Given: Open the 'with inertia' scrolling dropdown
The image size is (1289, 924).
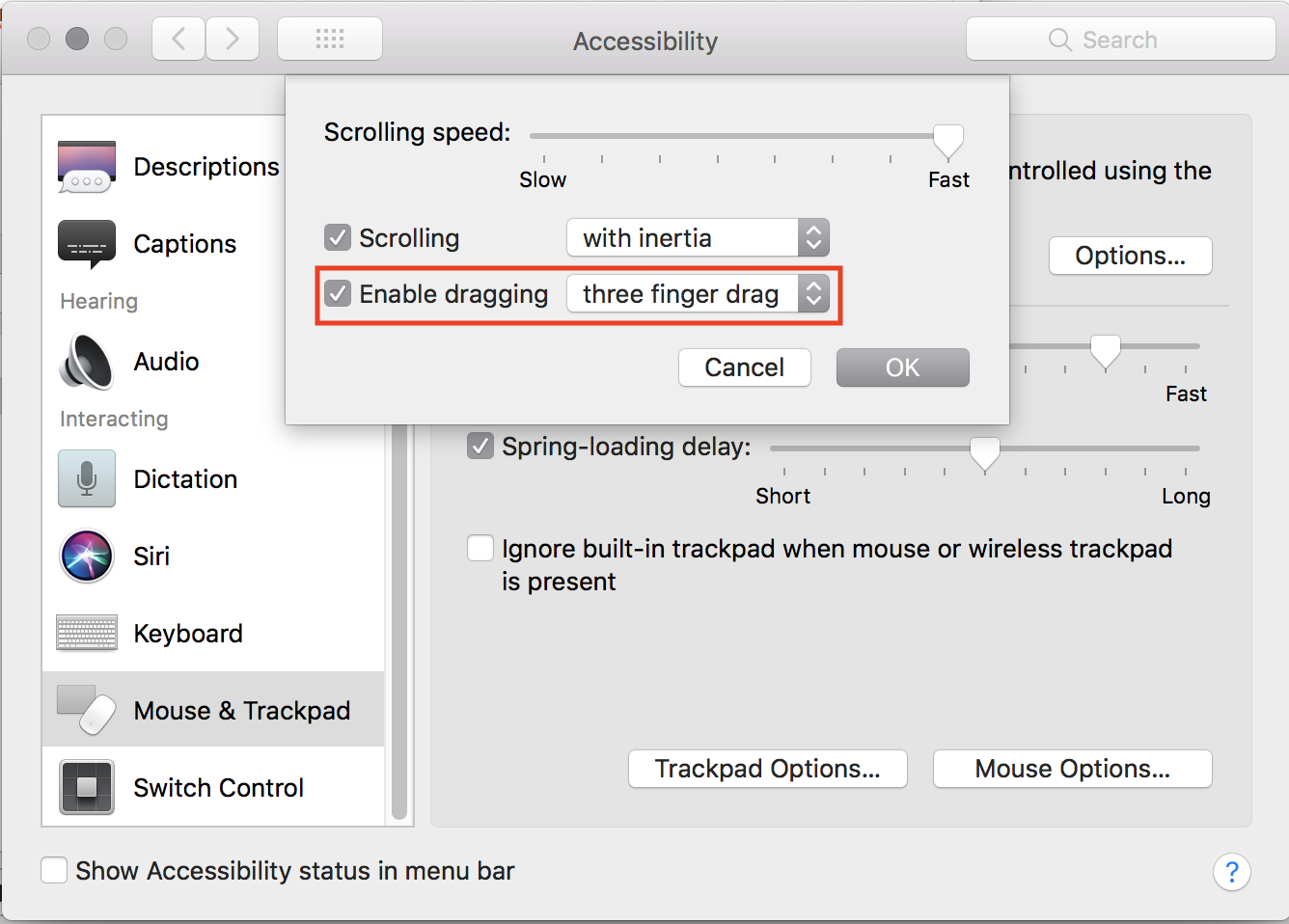Looking at the screenshot, I should (699, 237).
